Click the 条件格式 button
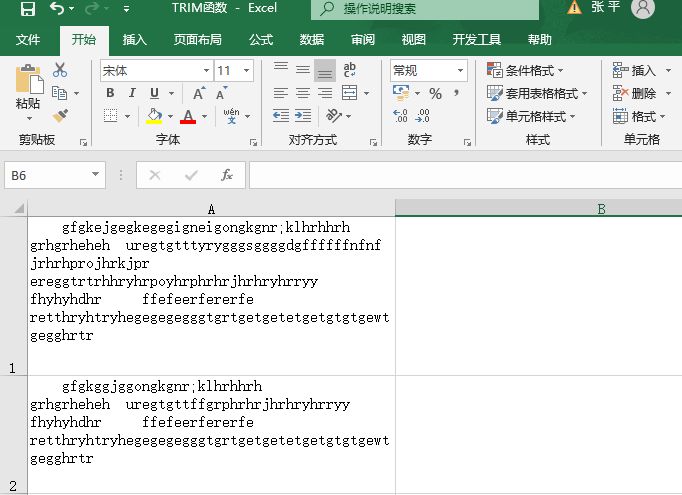Image resolution: width=682 pixels, height=495 pixels. 526,71
